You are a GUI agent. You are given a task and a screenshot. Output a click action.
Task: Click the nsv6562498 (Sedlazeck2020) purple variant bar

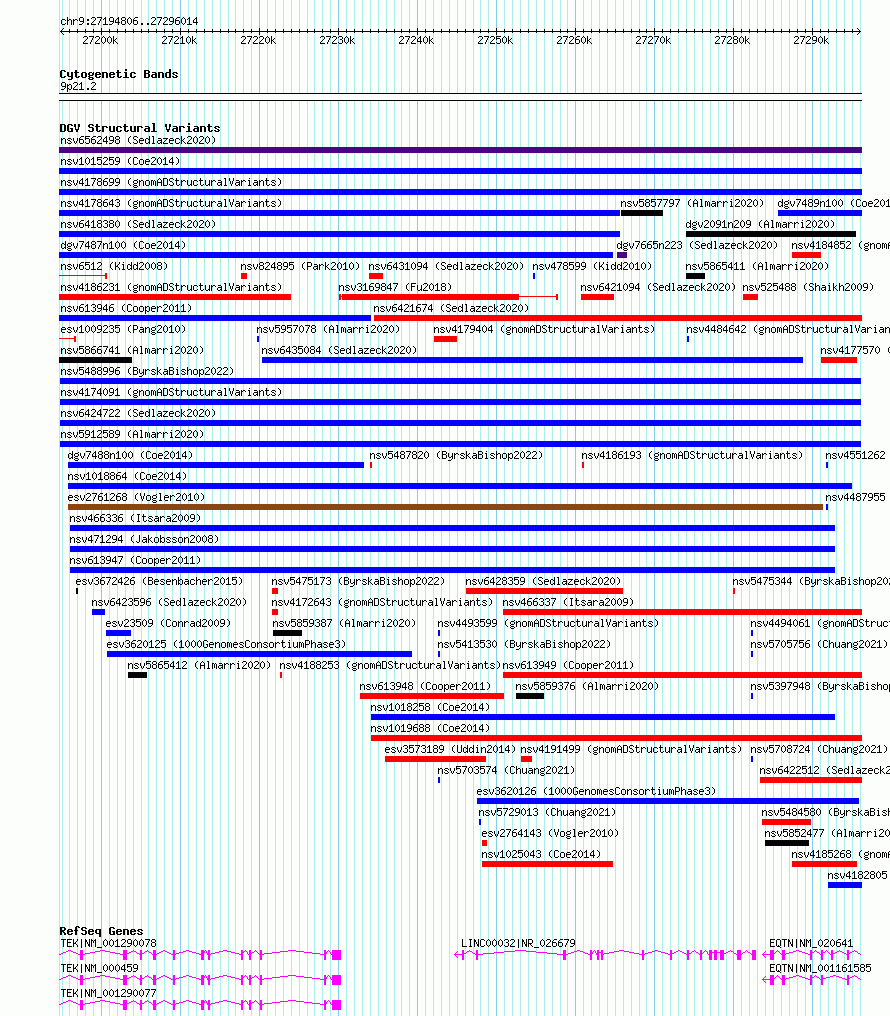(x=460, y=150)
